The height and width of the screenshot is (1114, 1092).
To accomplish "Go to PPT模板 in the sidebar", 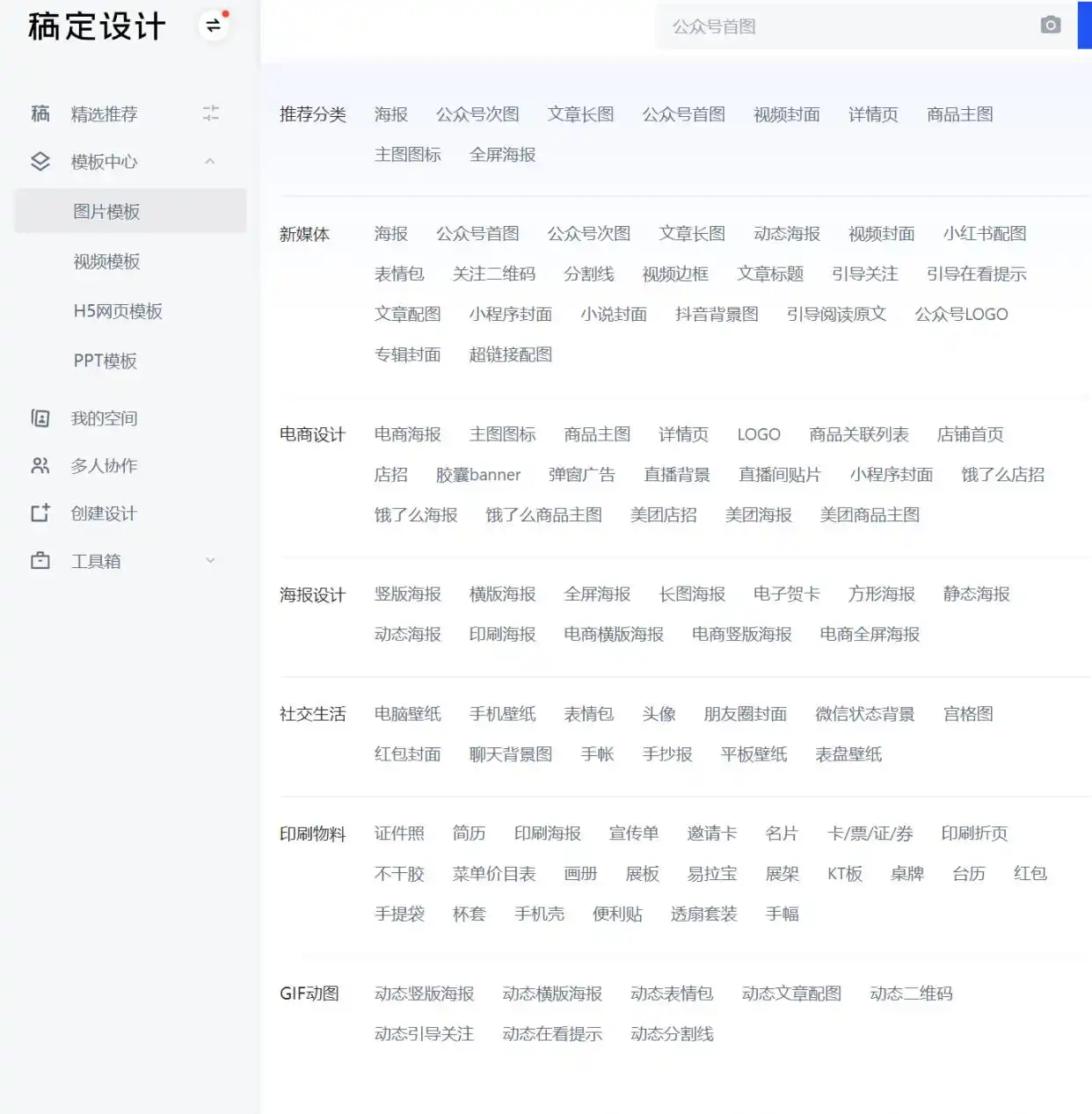I will (x=105, y=361).
